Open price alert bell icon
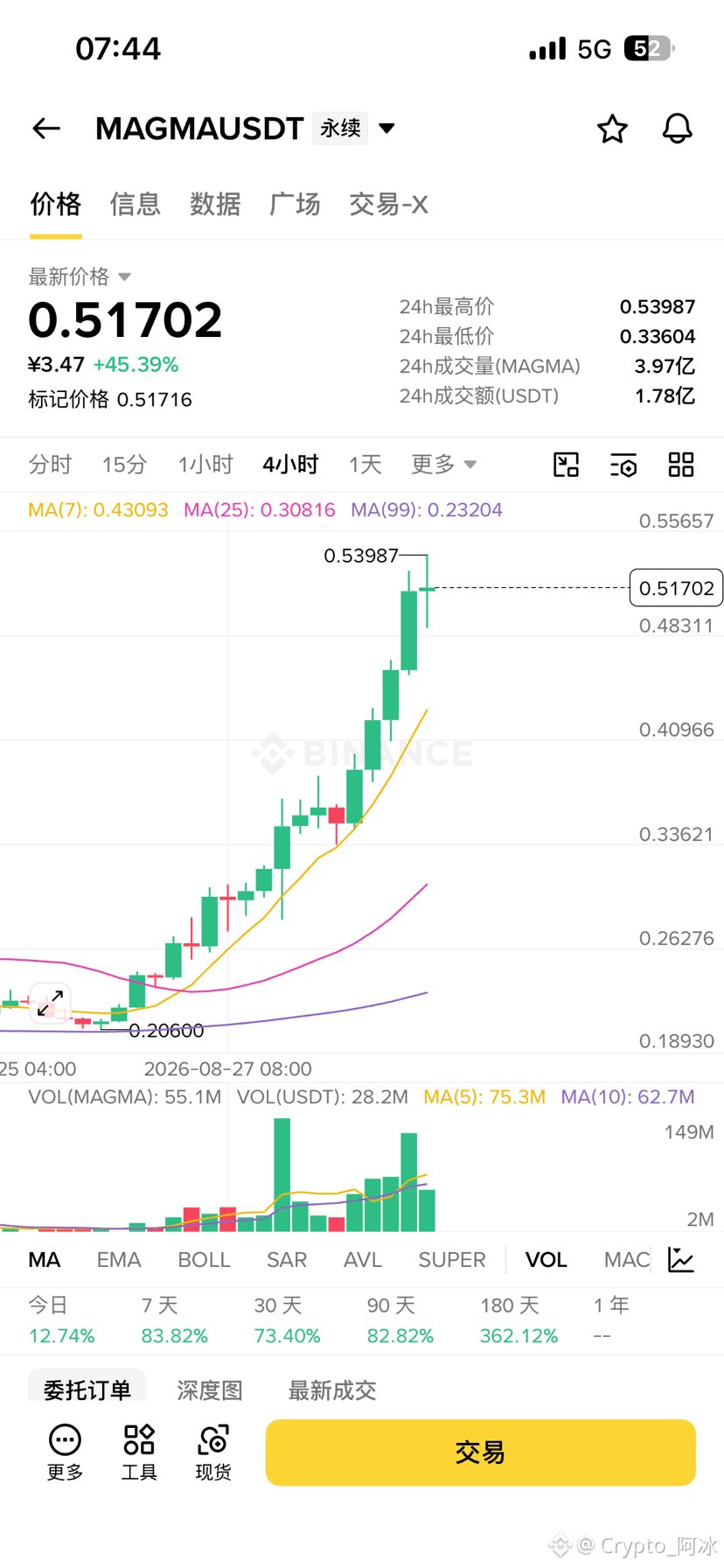Screen dimensions: 724x1568 (x=677, y=129)
